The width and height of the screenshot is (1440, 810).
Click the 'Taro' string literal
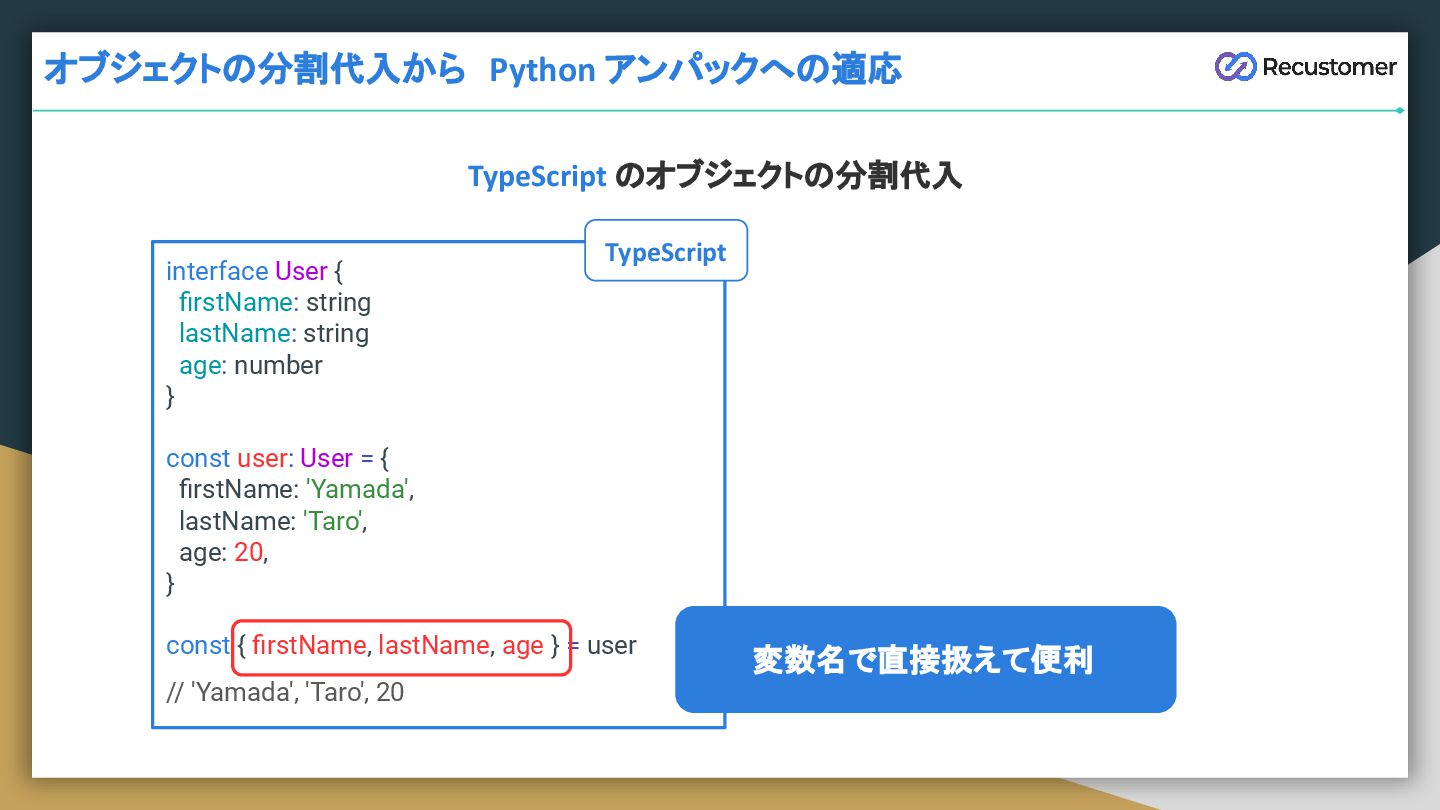pos(333,520)
